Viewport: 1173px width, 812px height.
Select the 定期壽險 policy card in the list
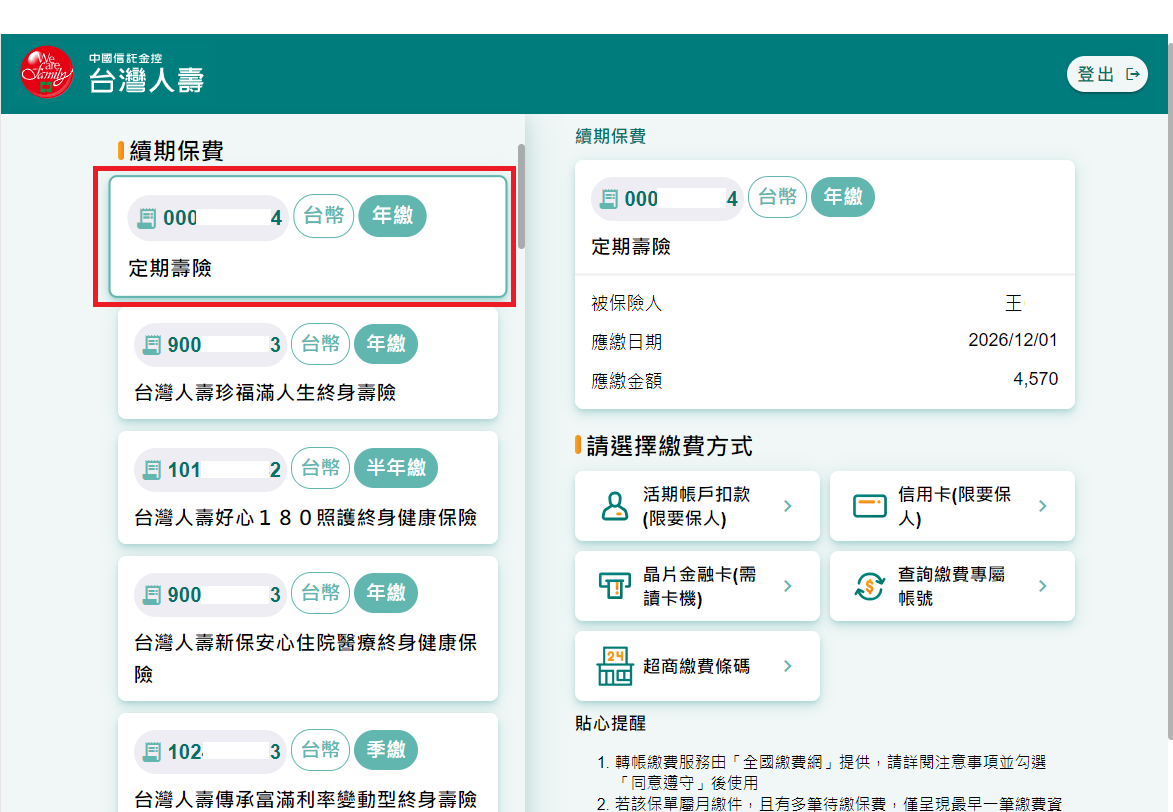[x=308, y=236]
